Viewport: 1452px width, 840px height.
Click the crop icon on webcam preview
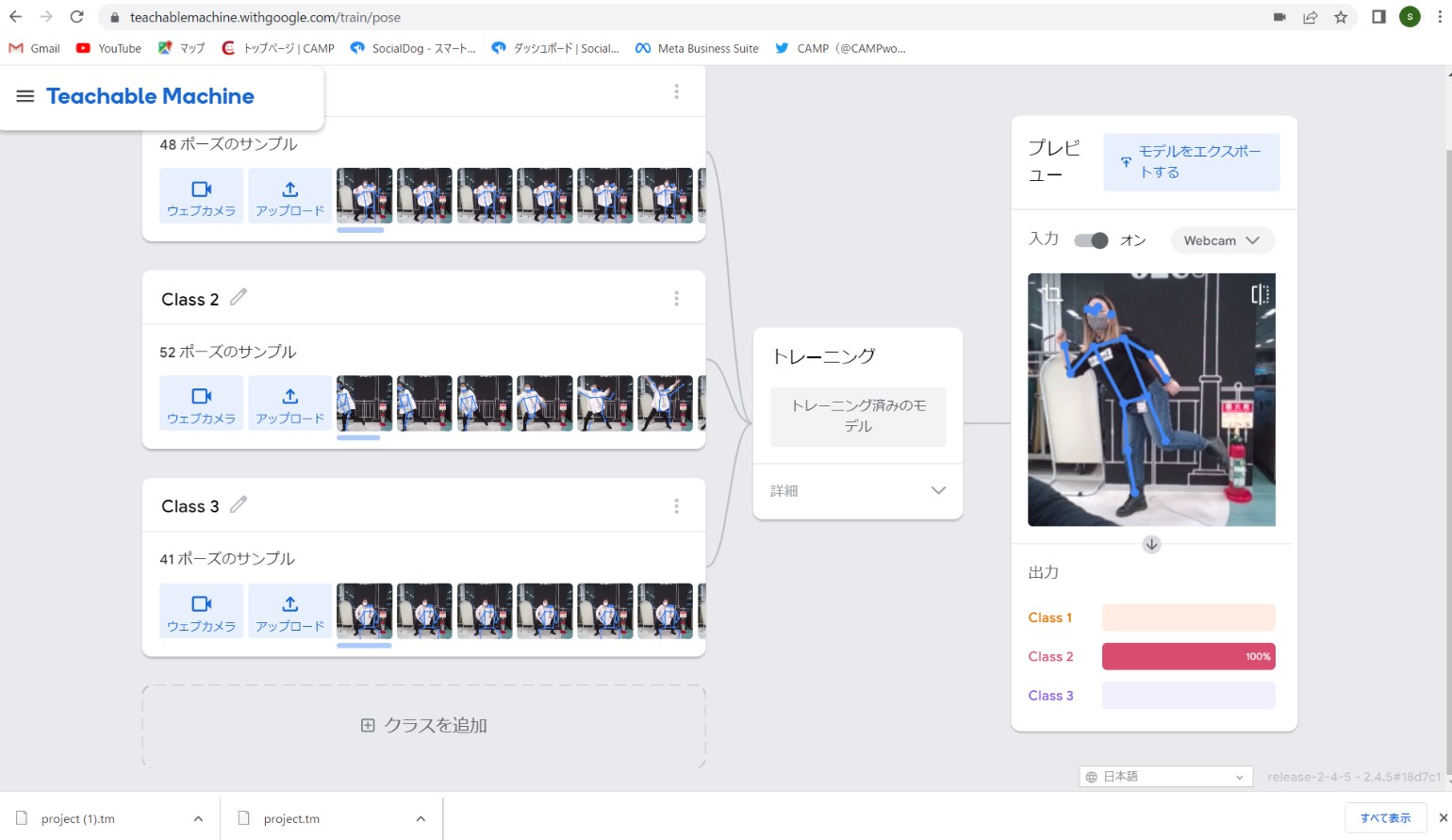click(x=1050, y=294)
